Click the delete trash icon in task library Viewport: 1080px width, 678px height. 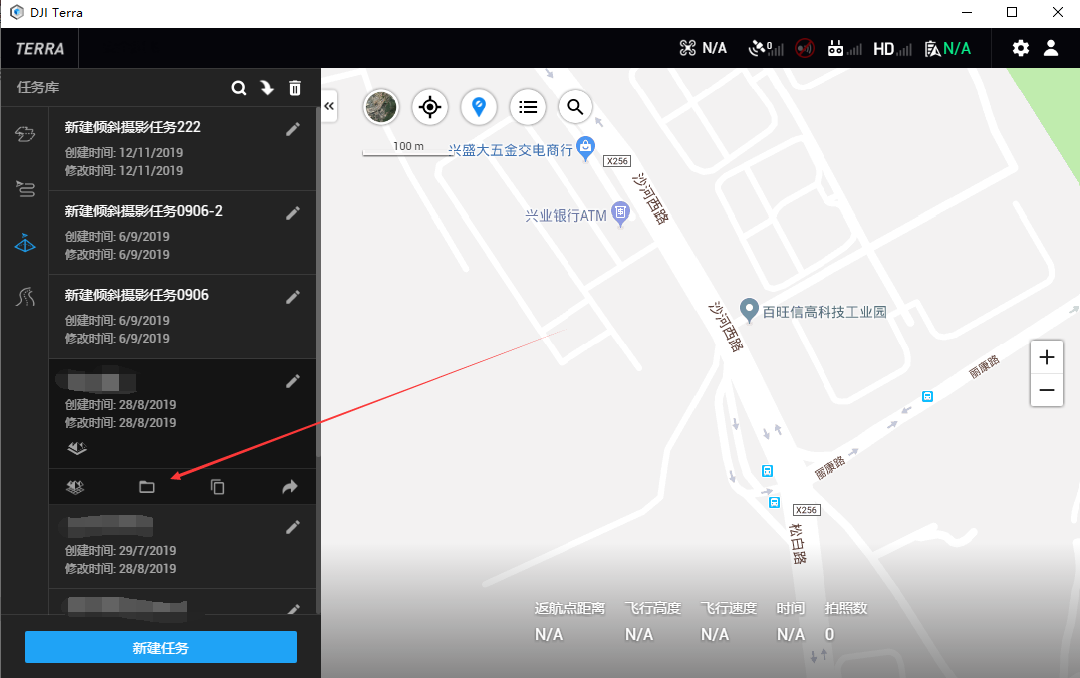click(x=295, y=88)
